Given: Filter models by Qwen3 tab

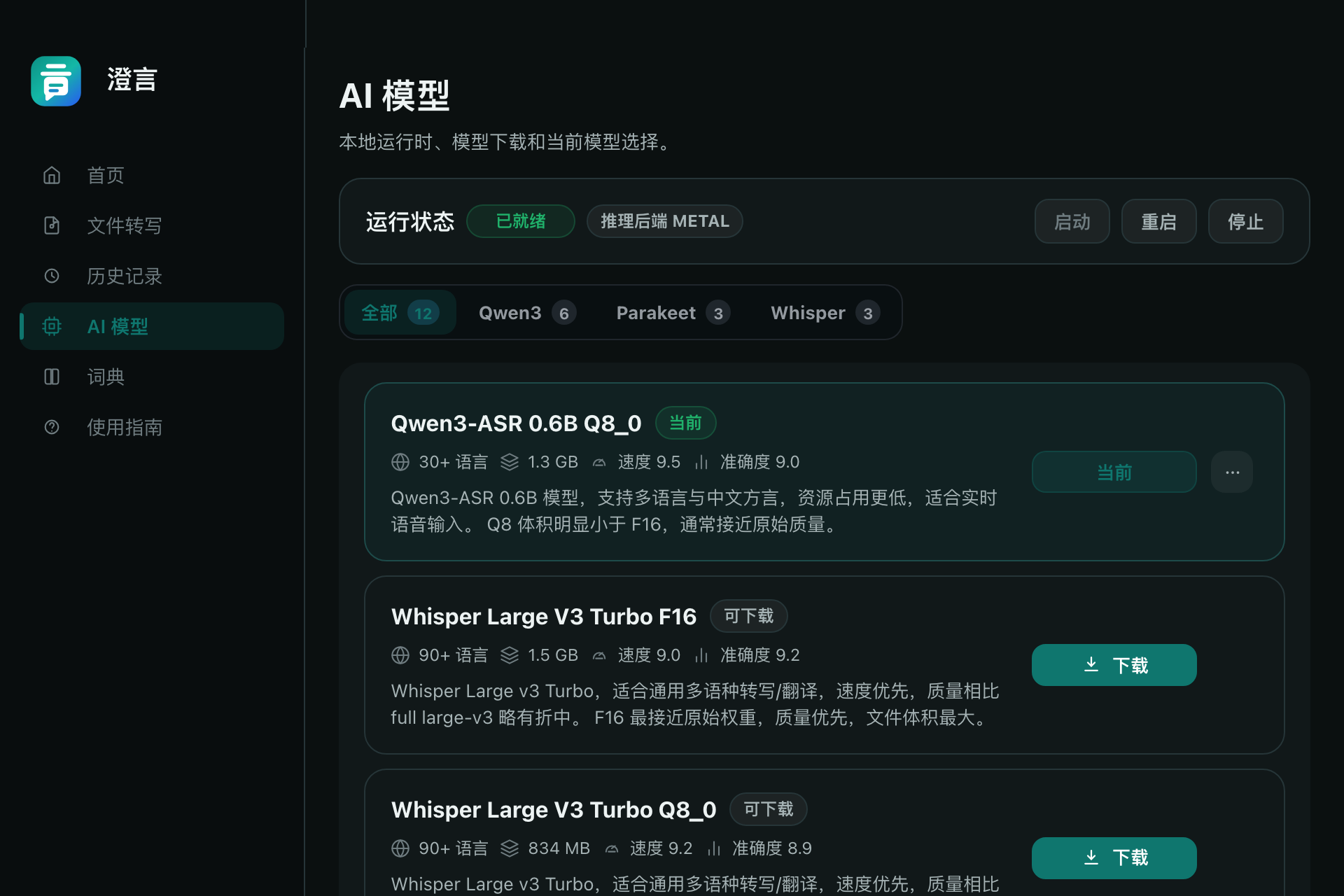Looking at the screenshot, I should [x=528, y=313].
